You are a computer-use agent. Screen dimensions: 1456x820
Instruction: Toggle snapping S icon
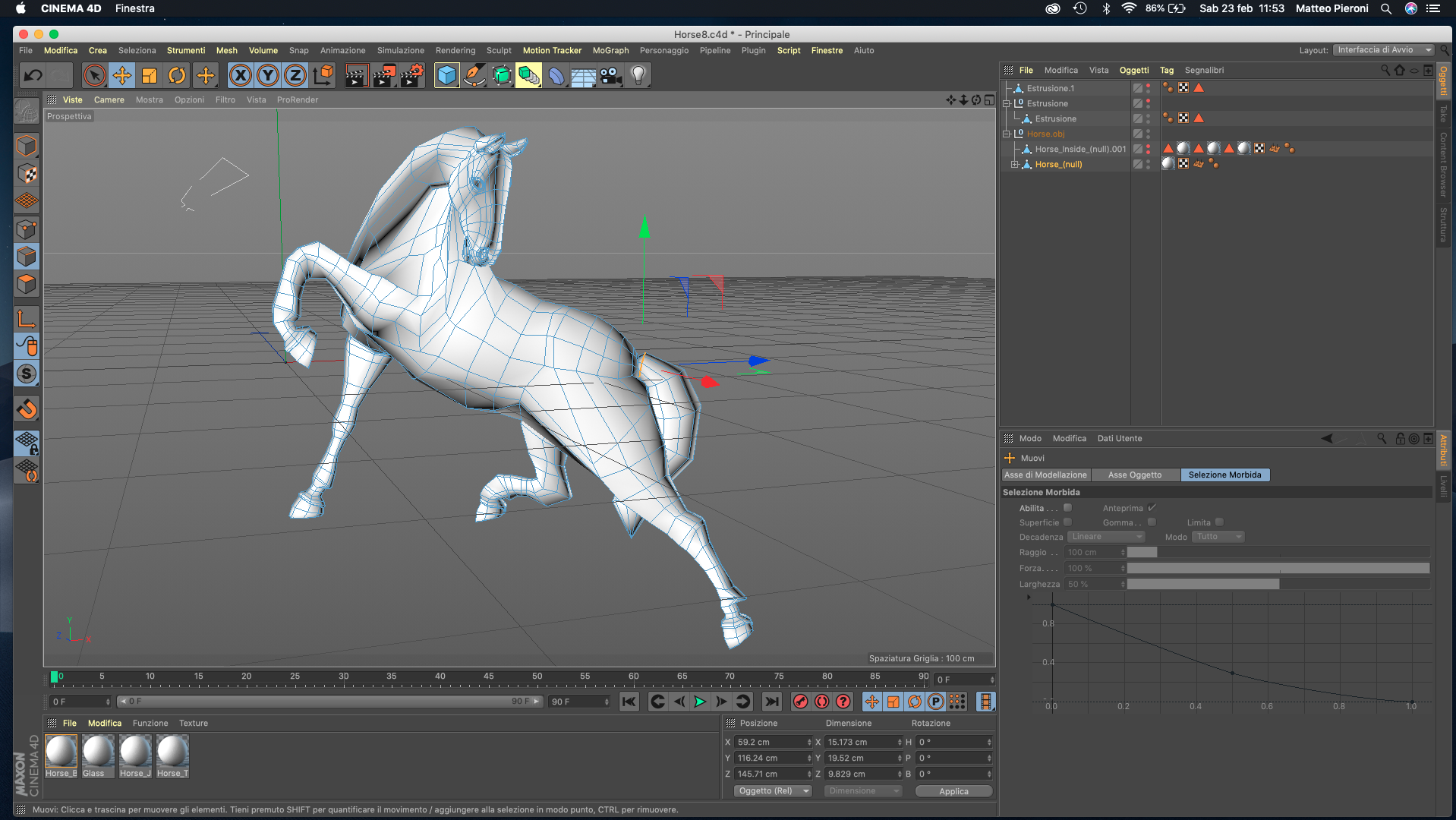[x=27, y=374]
